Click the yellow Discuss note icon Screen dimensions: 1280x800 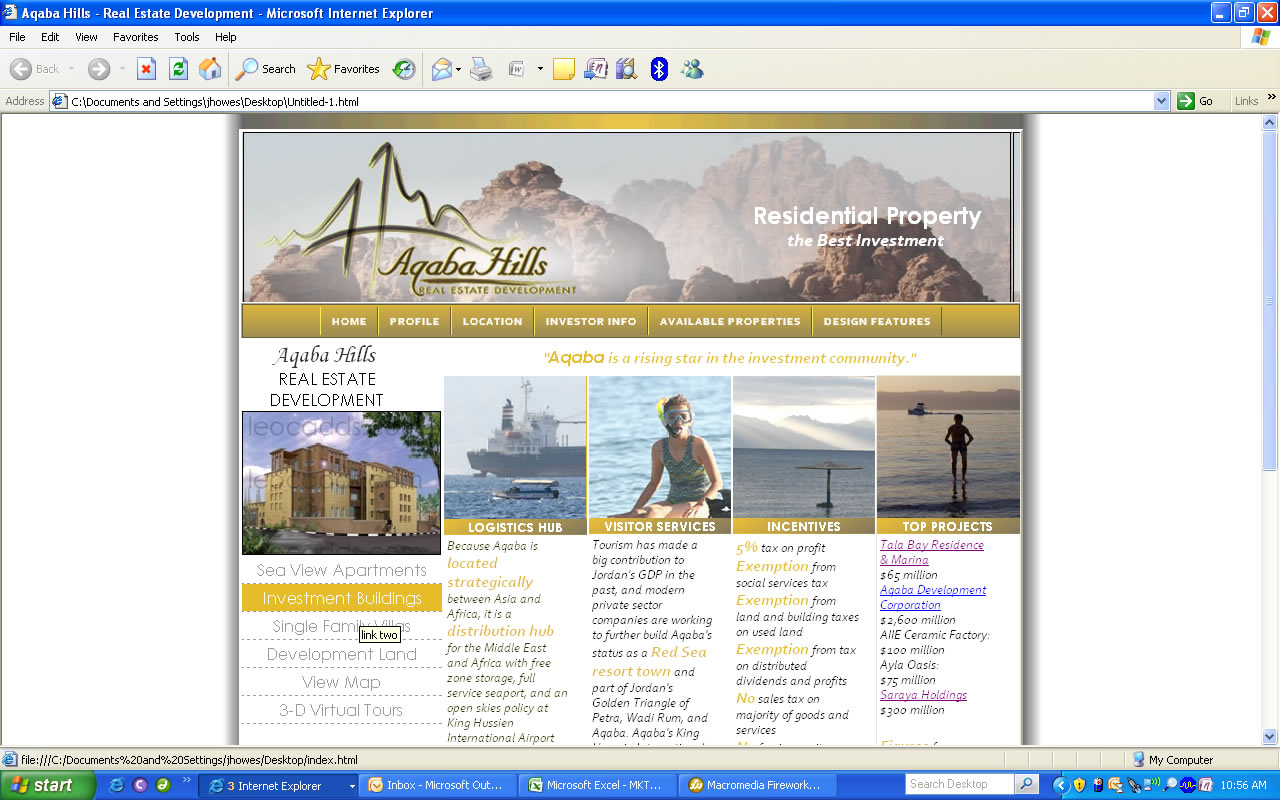(564, 69)
